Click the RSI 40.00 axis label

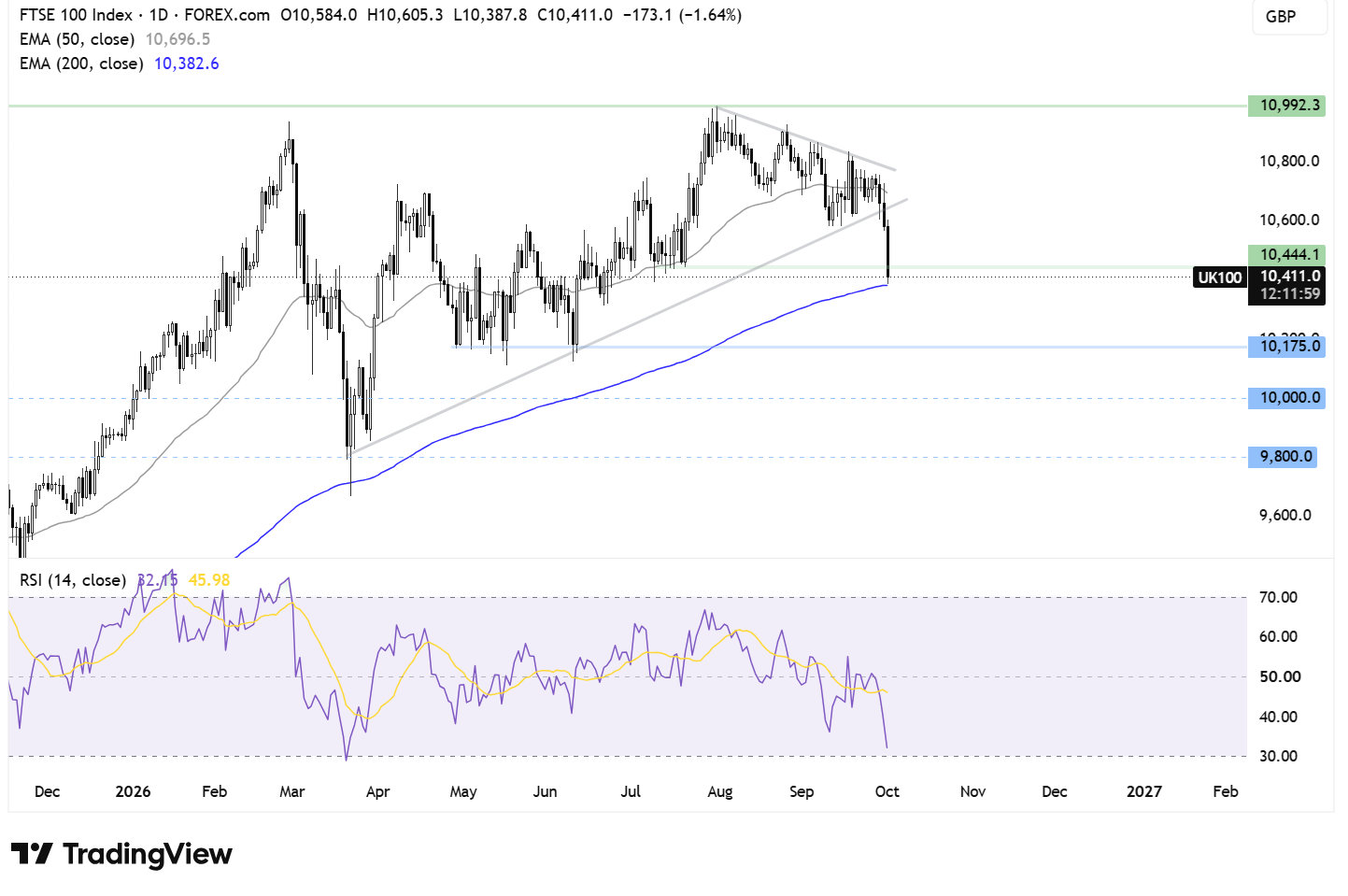(x=1278, y=717)
